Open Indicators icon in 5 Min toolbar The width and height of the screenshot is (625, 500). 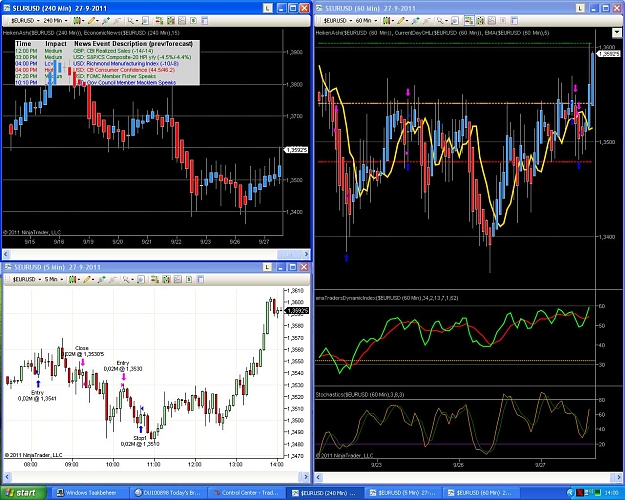click(178, 279)
